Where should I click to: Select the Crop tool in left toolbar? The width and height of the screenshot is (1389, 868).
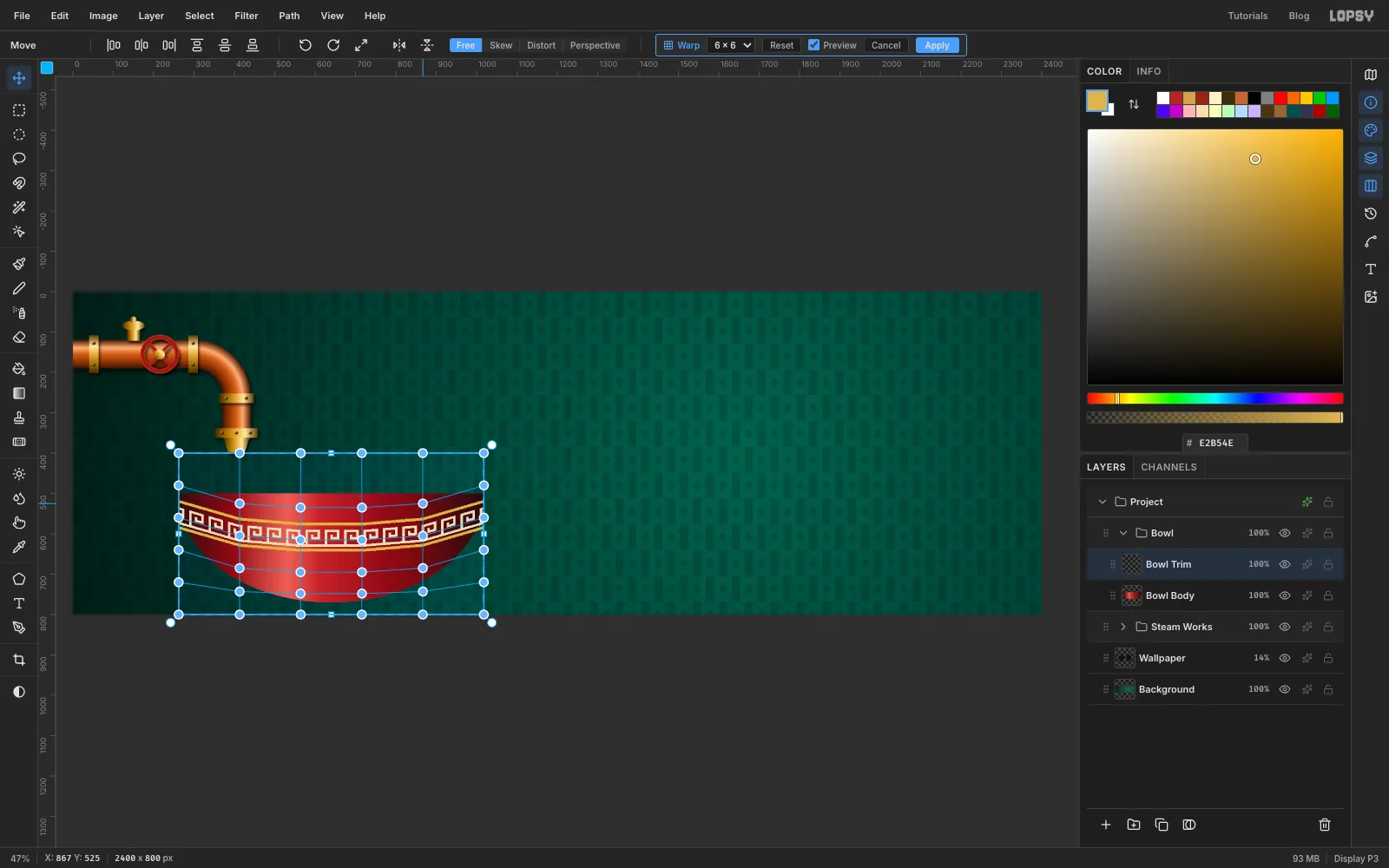(19, 661)
